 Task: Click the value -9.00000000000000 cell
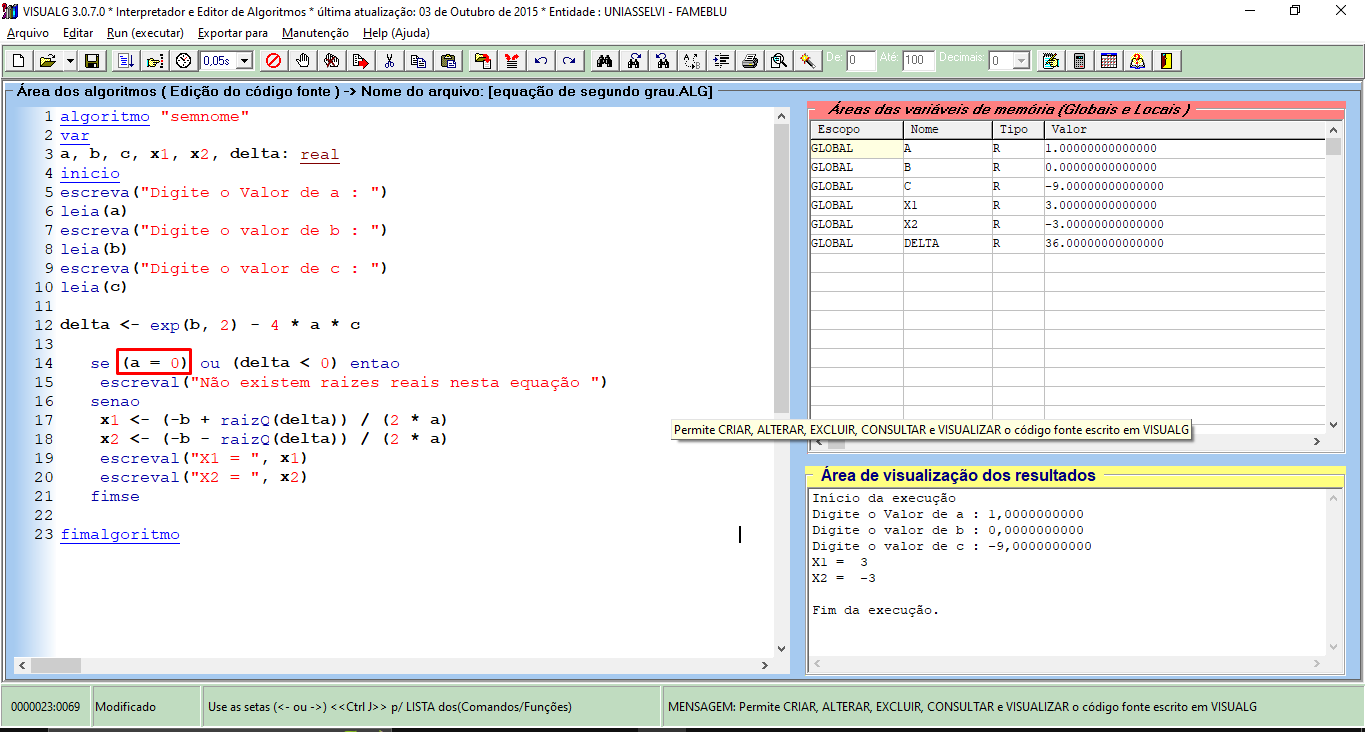[x=1185, y=186]
